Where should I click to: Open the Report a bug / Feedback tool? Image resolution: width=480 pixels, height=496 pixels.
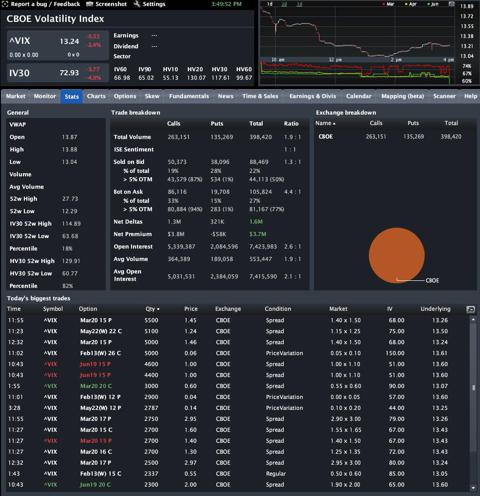[x=41, y=4]
